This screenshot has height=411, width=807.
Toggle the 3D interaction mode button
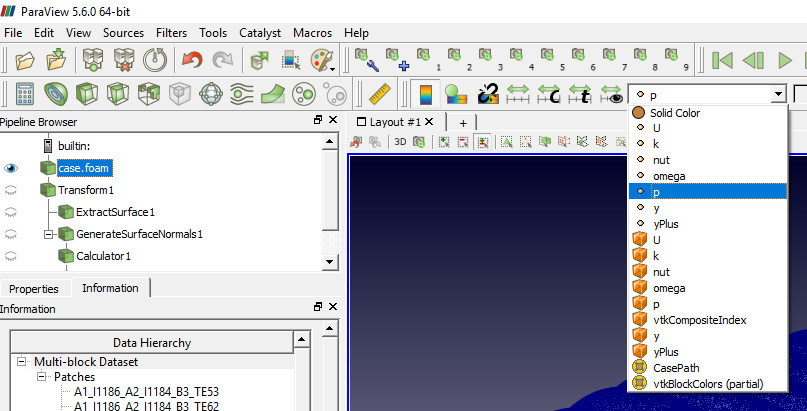click(400, 142)
